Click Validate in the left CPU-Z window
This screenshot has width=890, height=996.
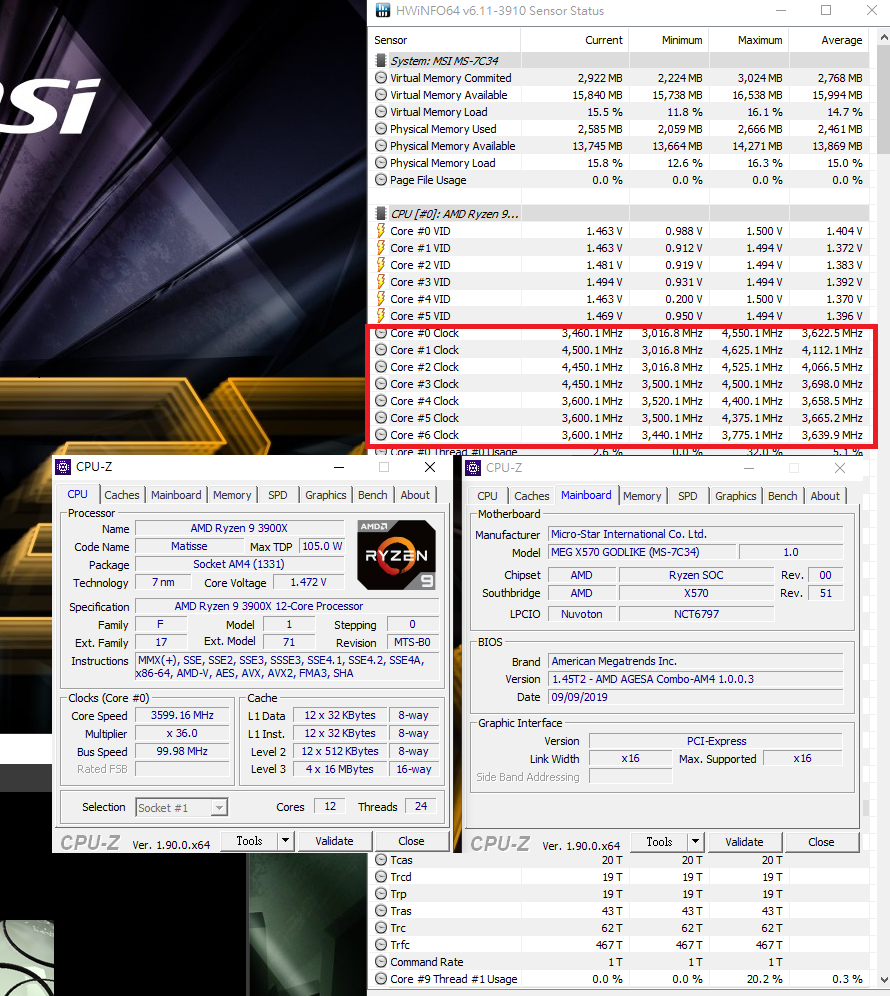334,841
